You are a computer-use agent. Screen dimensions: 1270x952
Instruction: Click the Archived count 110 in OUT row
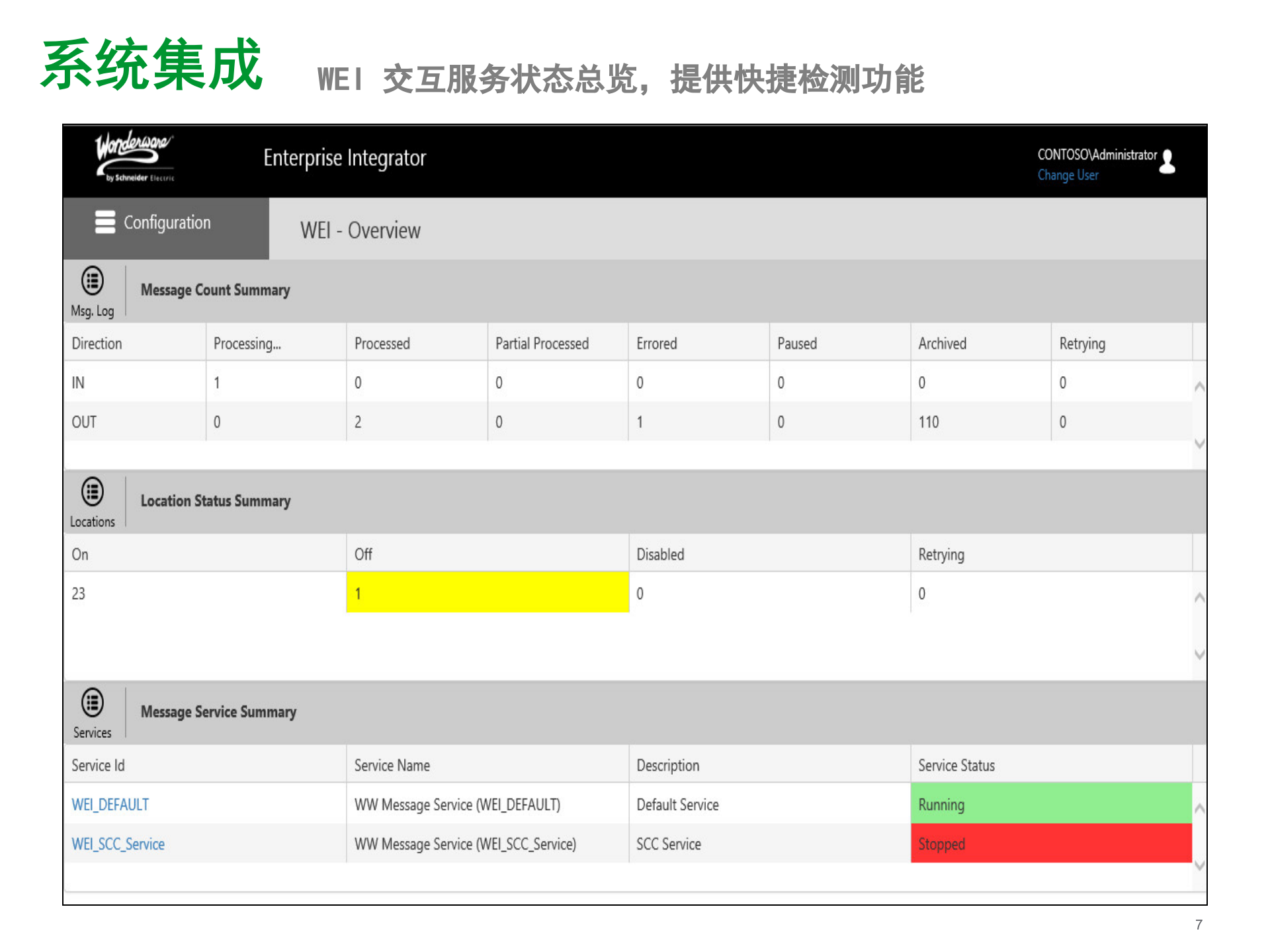pos(929,422)
